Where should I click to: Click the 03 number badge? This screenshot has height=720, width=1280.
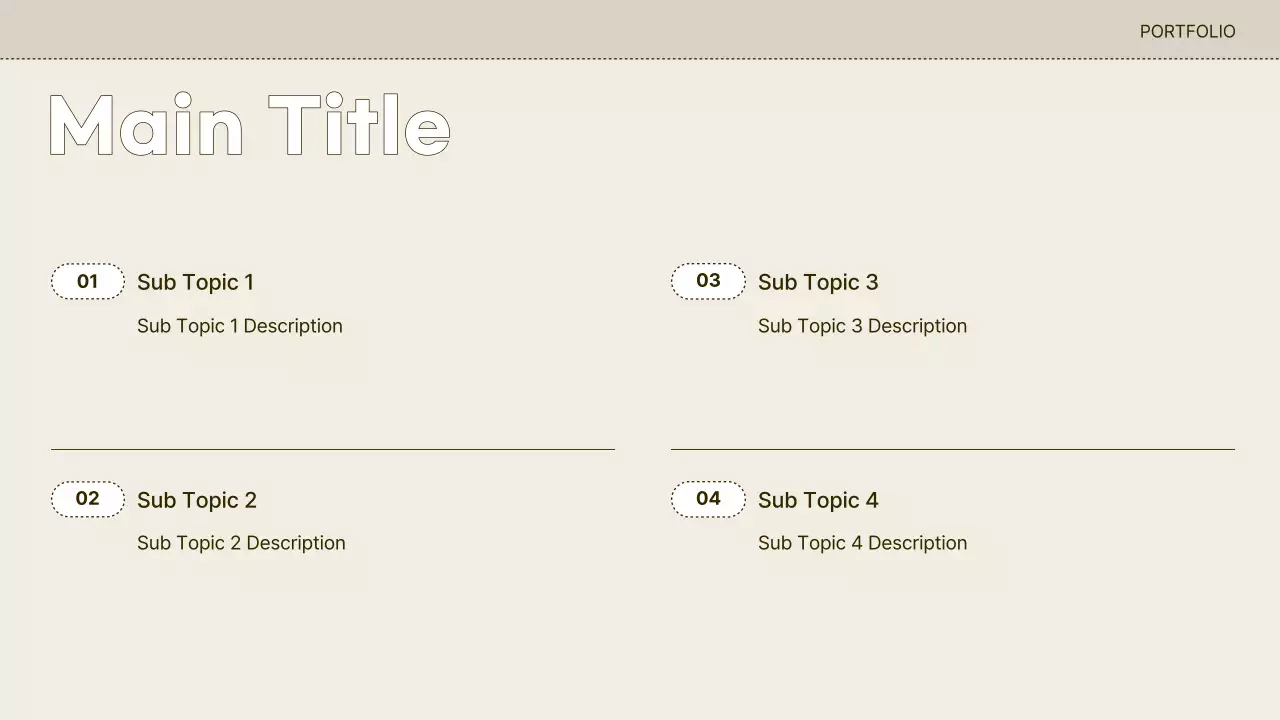[708, 281]
